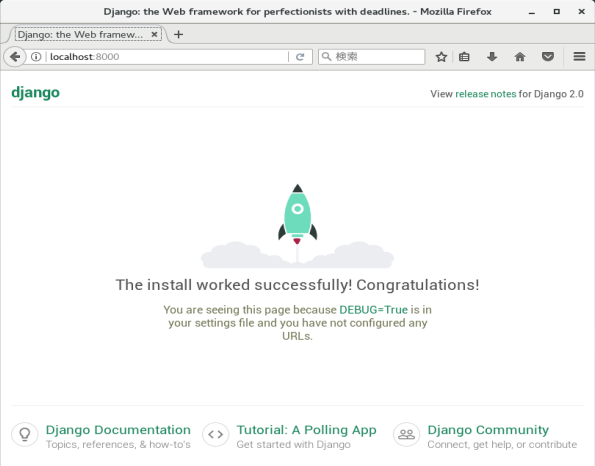The width and height of the screenshot is (595, 466).
Task: Open downloads arrow icon
Action: [x=492, y=57]
